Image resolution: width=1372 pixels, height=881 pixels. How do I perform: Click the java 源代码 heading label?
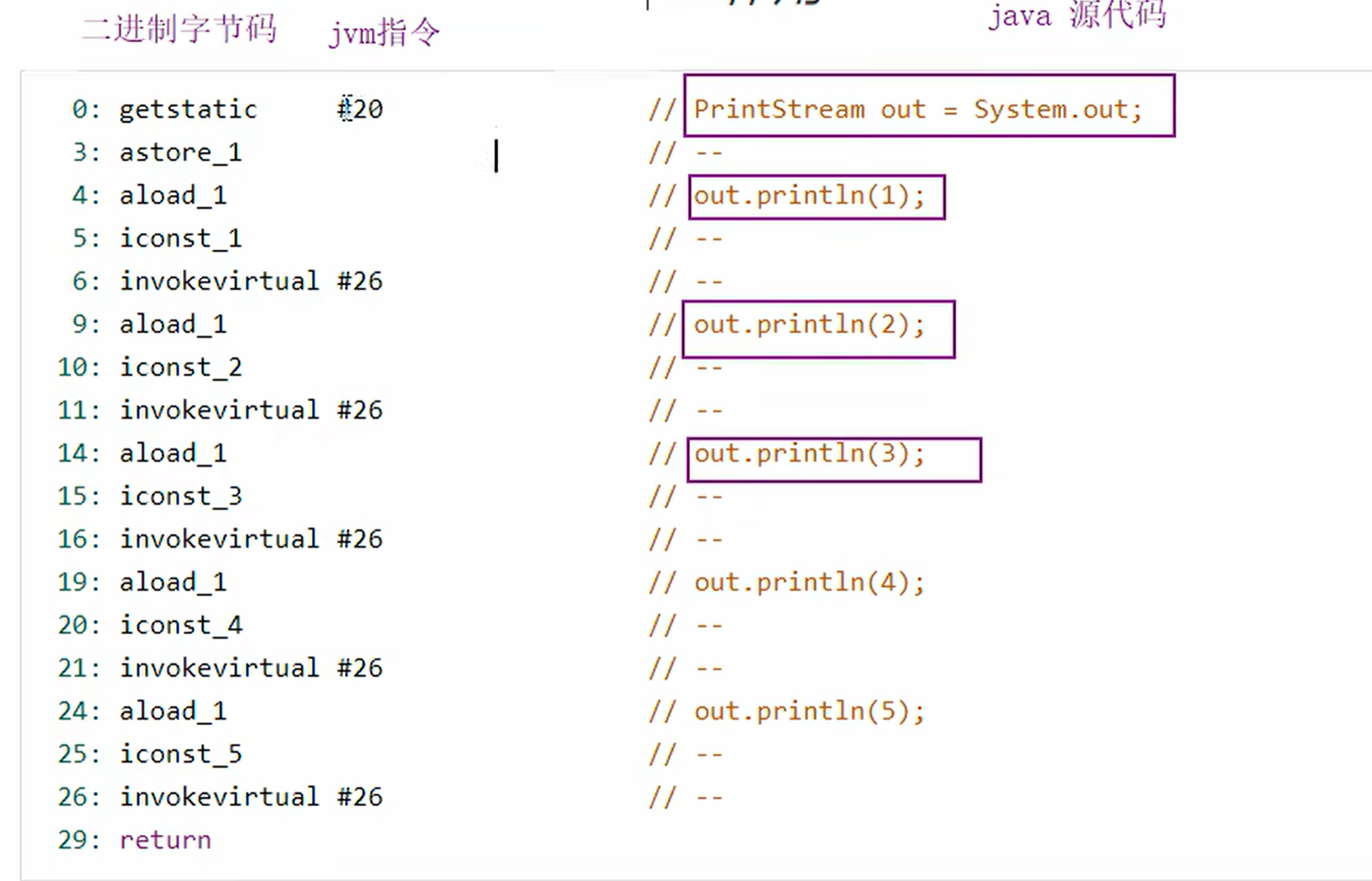click(1077, 15)
